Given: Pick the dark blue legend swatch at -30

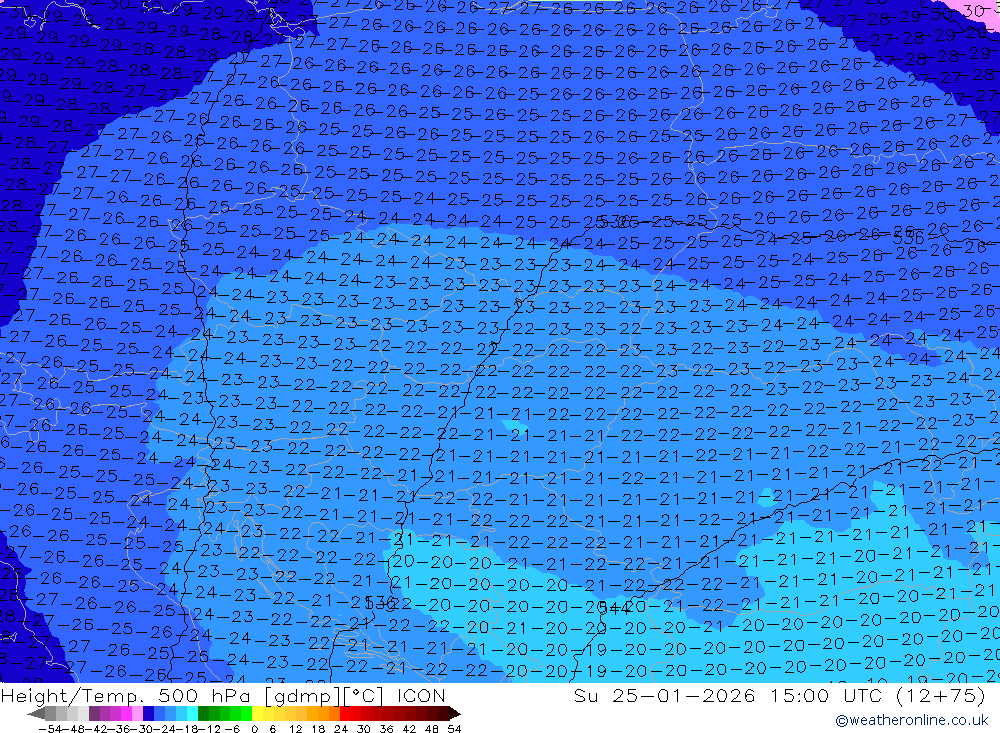Looking at the screenshot, I should [x=148, y=713].
